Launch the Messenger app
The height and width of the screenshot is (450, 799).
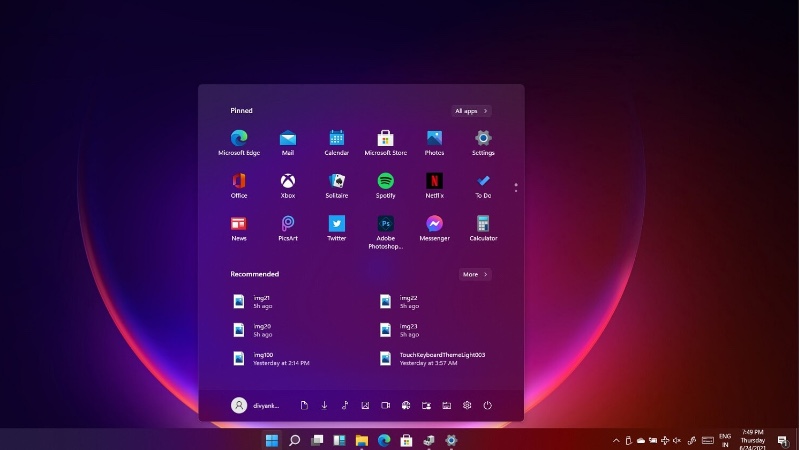pos(435,224)
